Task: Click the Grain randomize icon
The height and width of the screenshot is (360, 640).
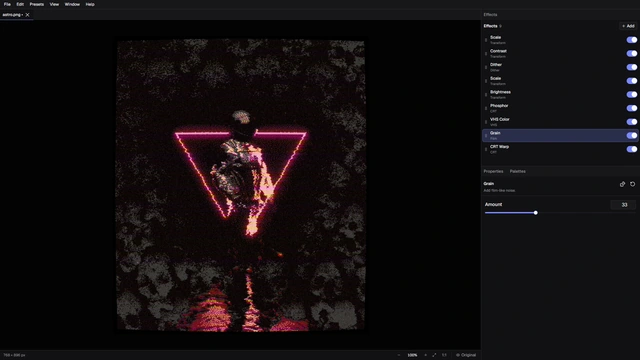Action: [x=622, y=184]
